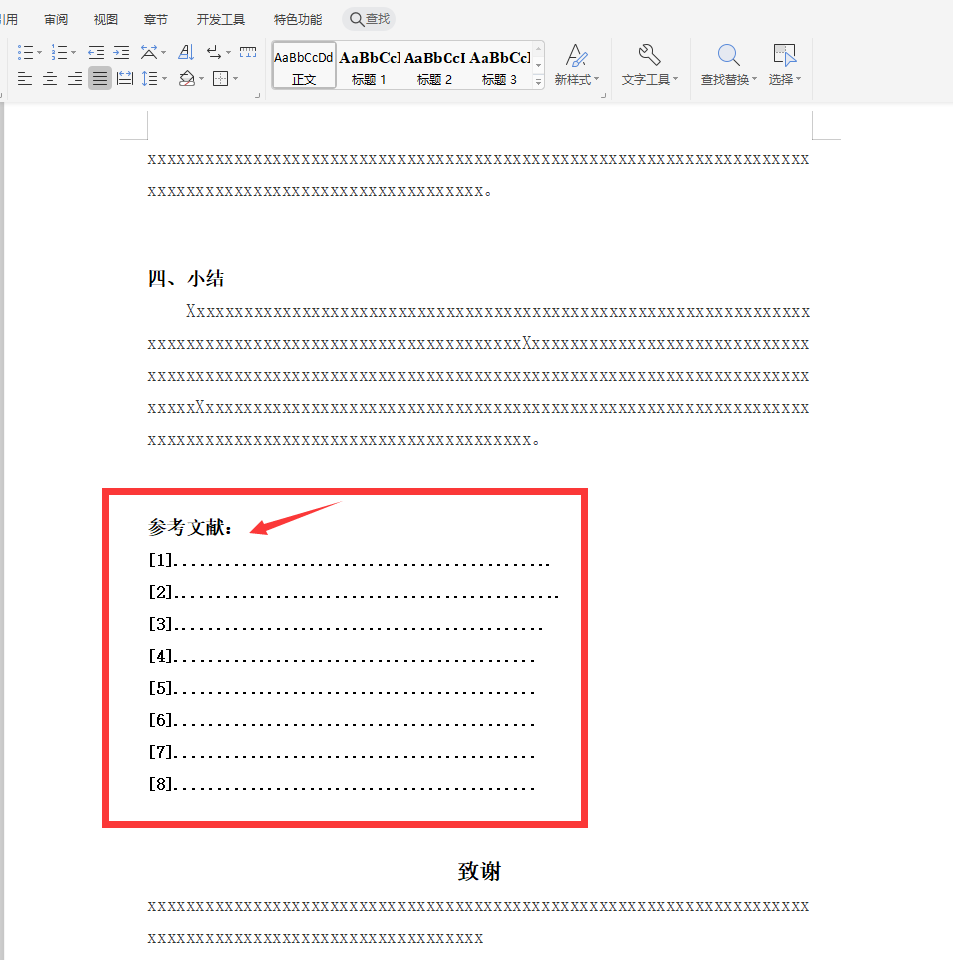Align text to the right
Viewport: 953px width, 960px height.
pos(75,79)
